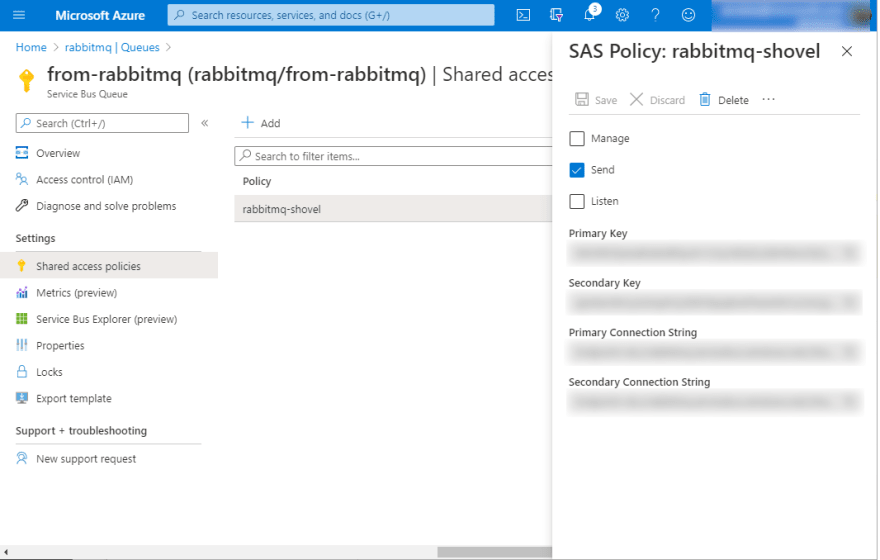The width and height of the screenshot is (880, 560).
Task: Click the Secondary Key field
Action: tap(714, 302)
